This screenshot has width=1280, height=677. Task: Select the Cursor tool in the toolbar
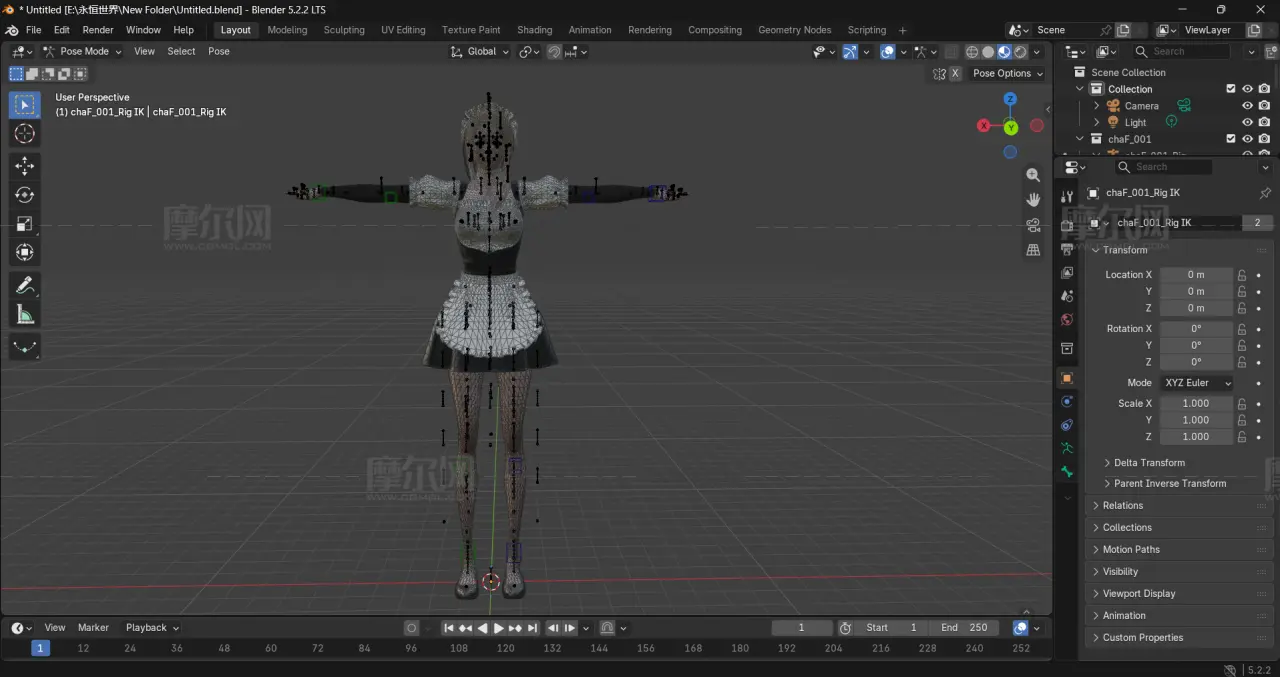(x=25, y=134)
